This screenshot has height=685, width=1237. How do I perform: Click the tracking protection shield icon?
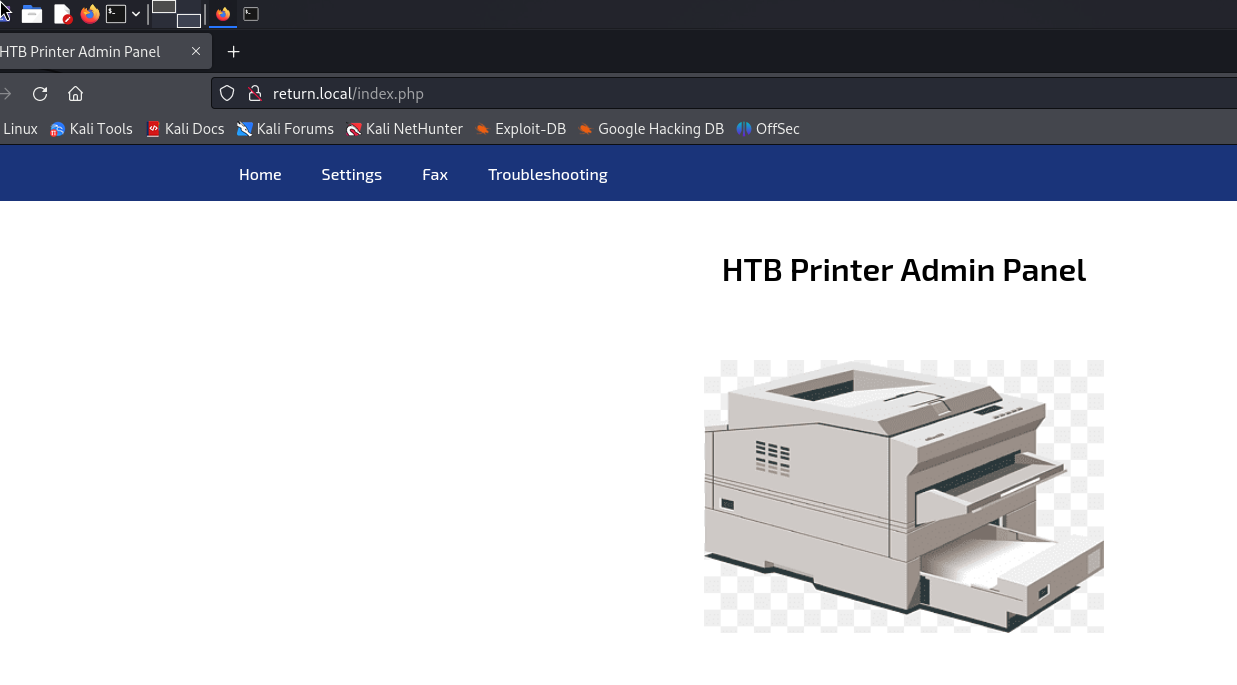tap(227, 94)
